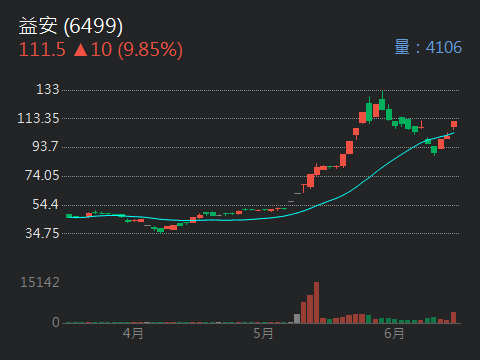Click the 34.75 price axis label

pos(42,233)
